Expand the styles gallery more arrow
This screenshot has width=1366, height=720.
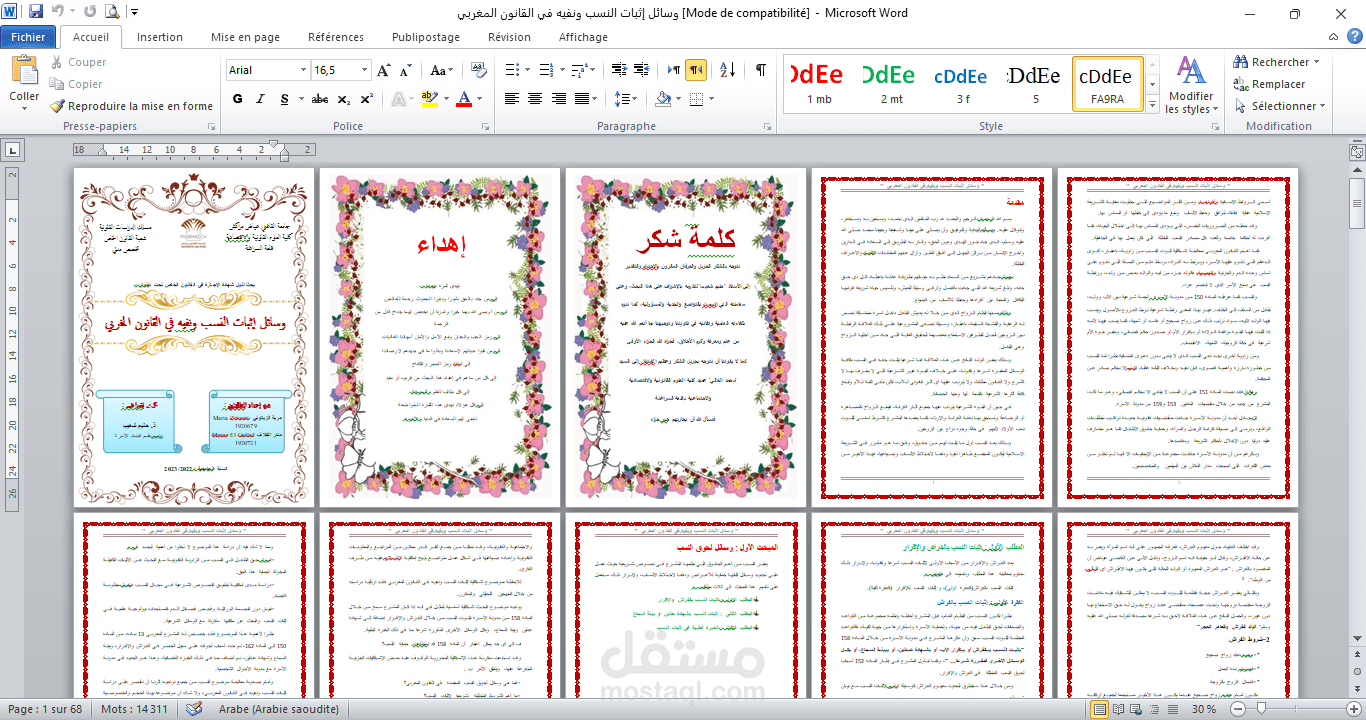[1151, 103]
